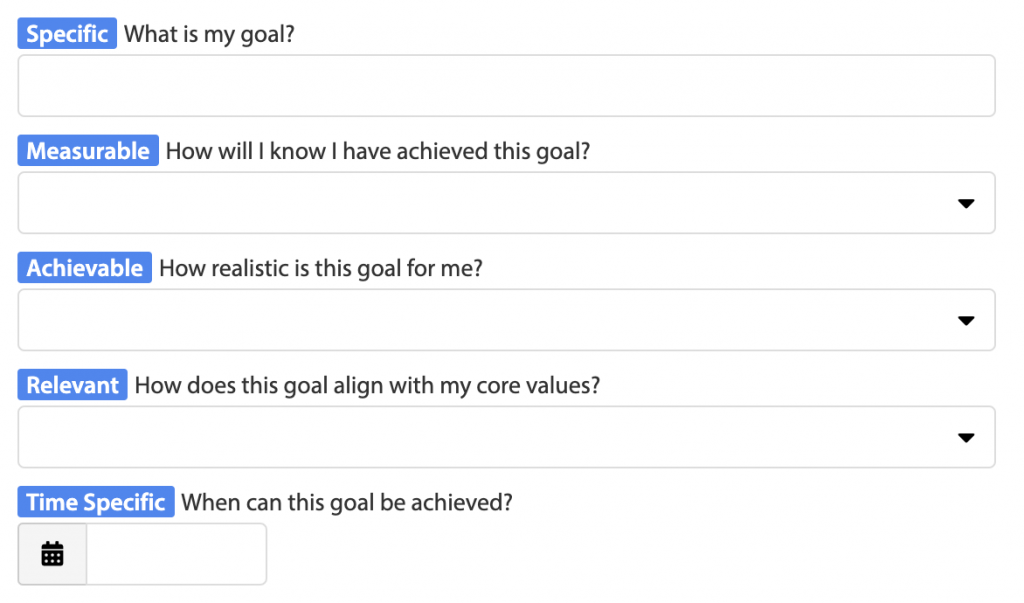Click the blue Time Specific badge
Viewport: 1024px width, 603px height.
click(96, 501)
